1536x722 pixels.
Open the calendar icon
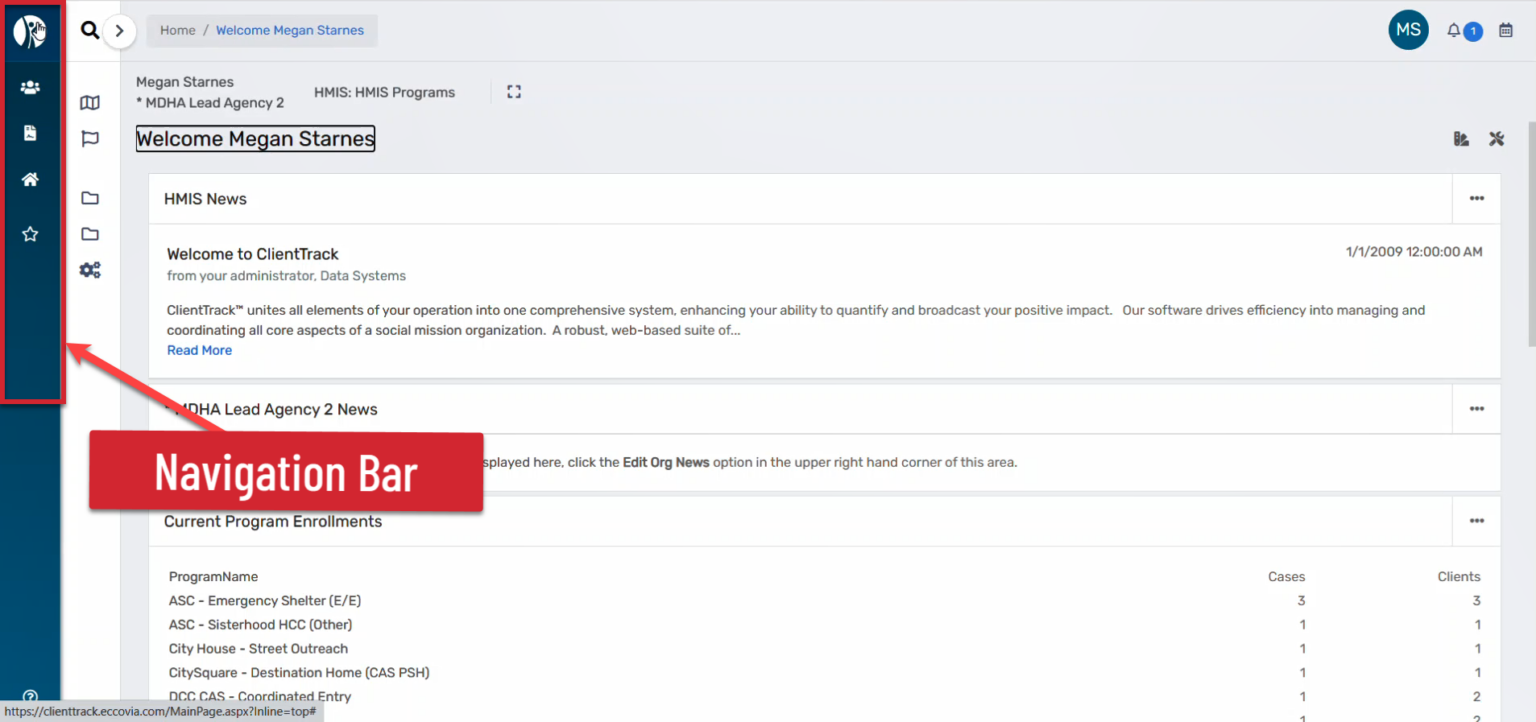pyautogui.click(x=1506, y=30)
